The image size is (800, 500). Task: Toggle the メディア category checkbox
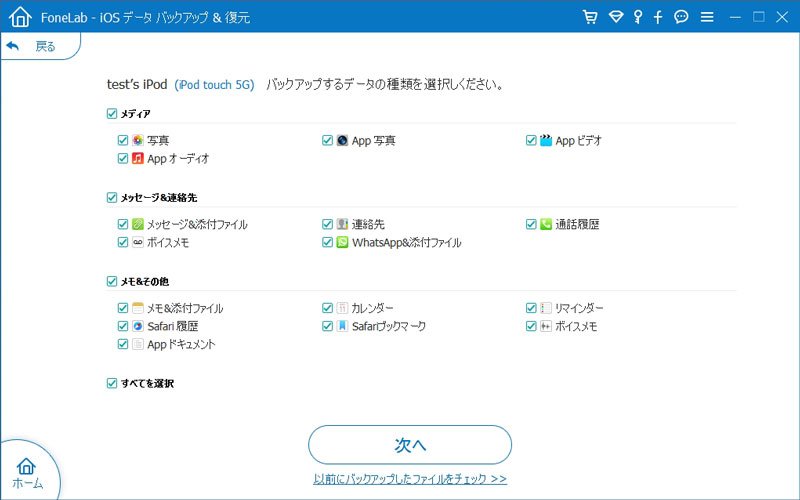point(112,113)
